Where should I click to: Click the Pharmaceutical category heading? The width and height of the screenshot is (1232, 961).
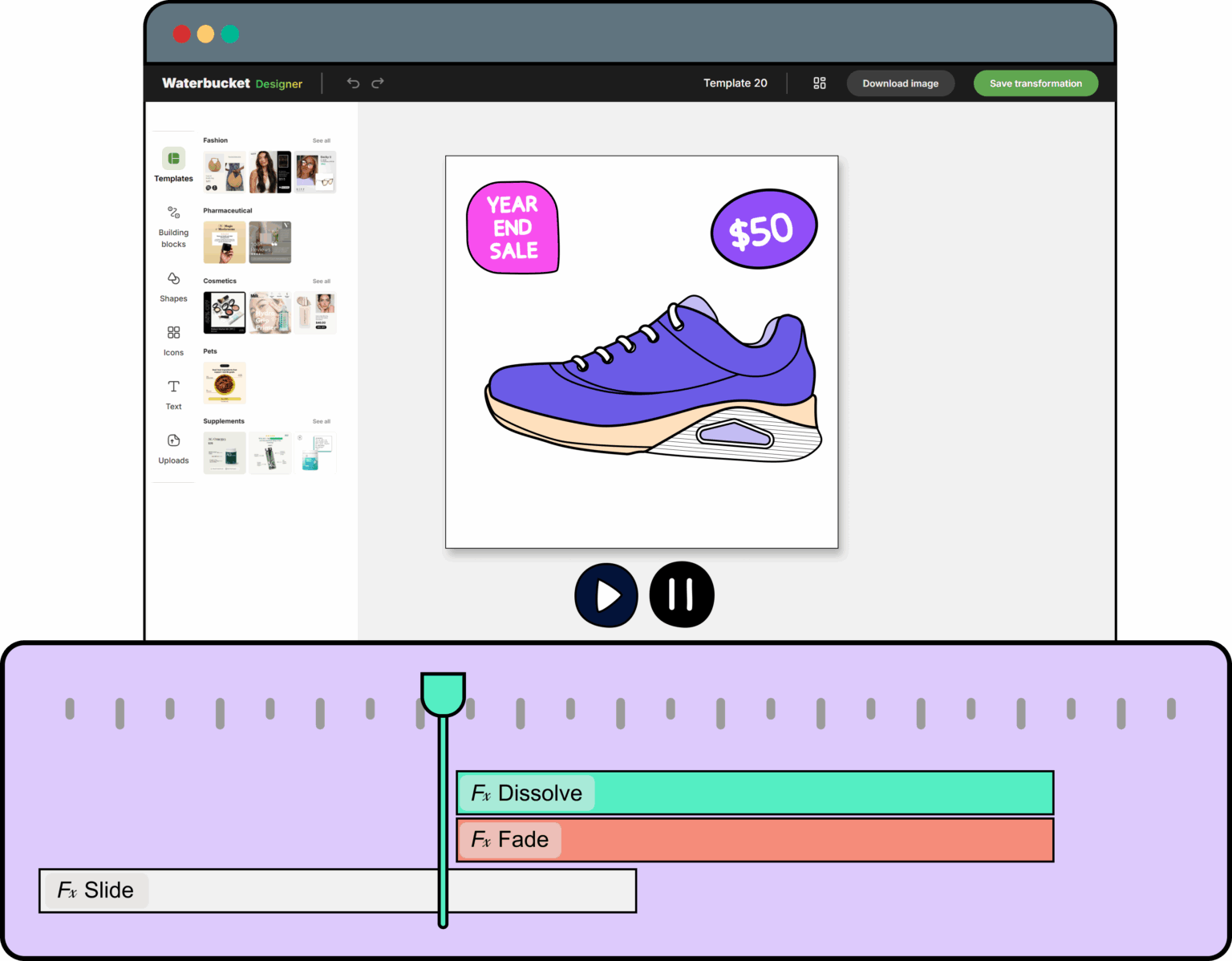228,211
